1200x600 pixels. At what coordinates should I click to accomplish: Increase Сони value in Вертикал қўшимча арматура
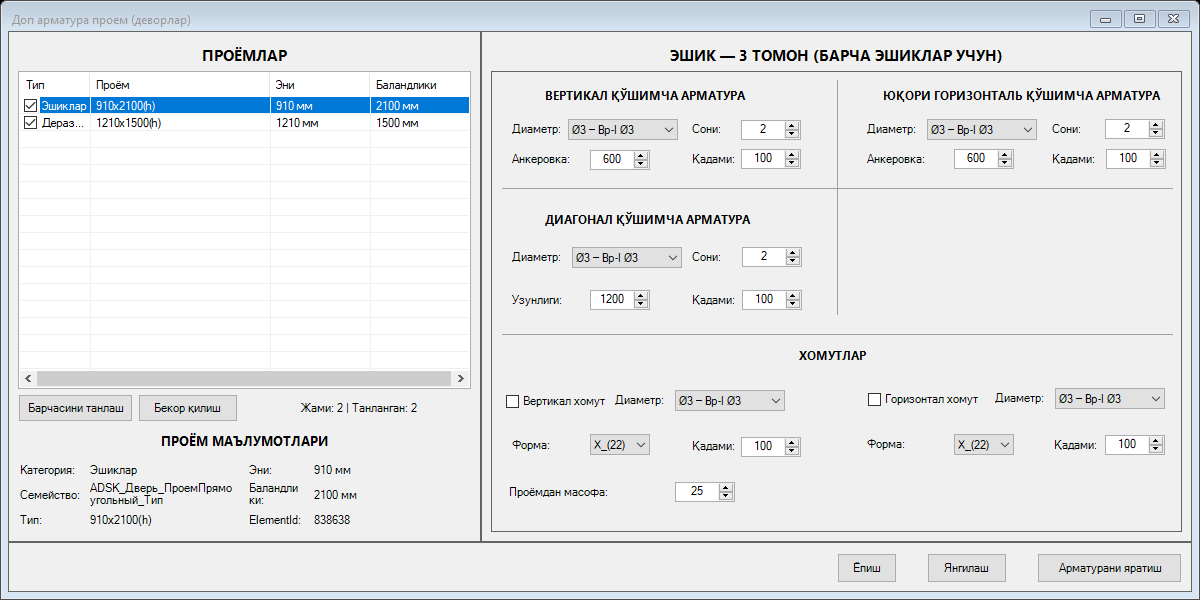[x=793, y=125]
